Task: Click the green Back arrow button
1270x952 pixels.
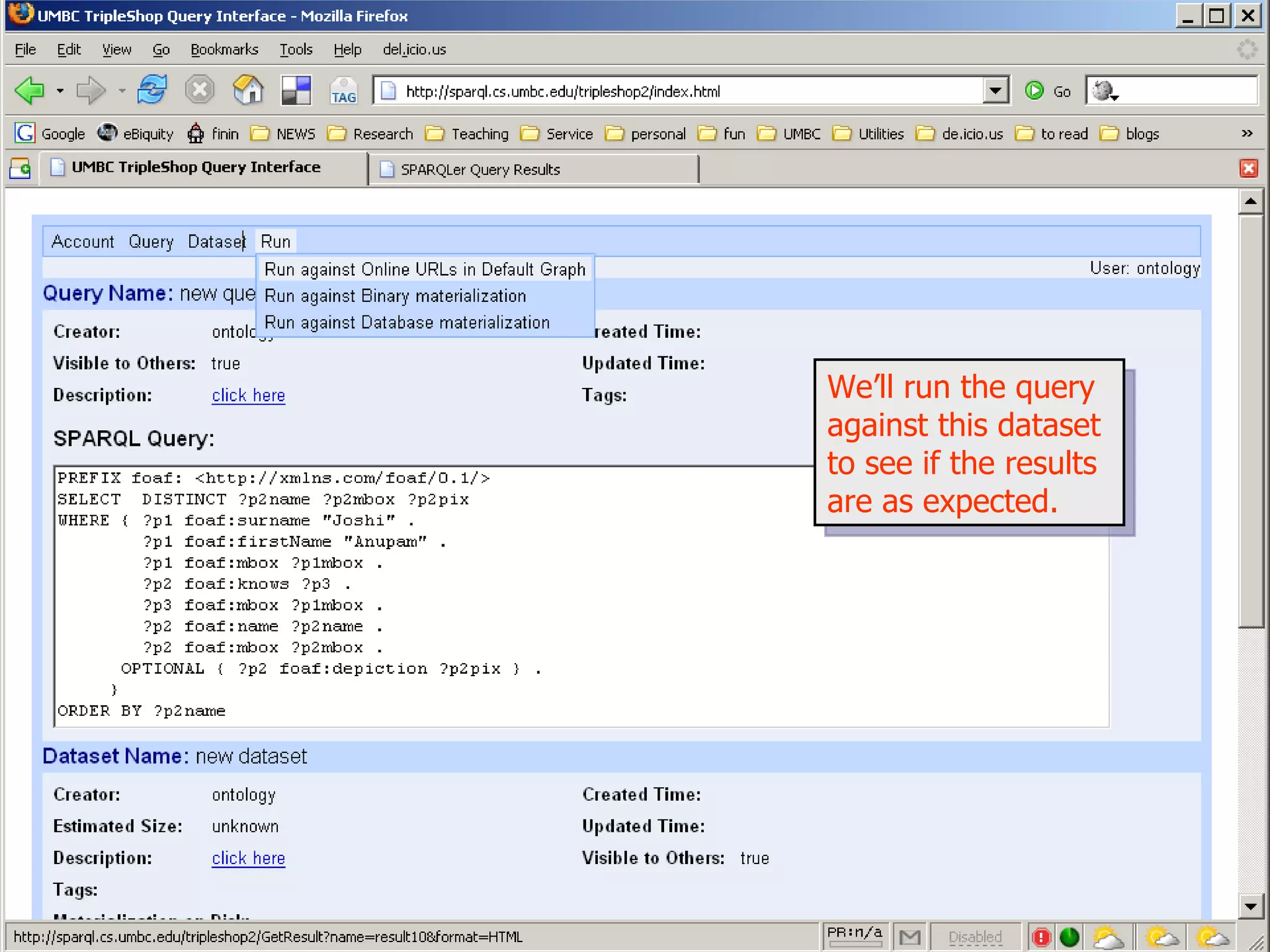Action: (29, 91)
